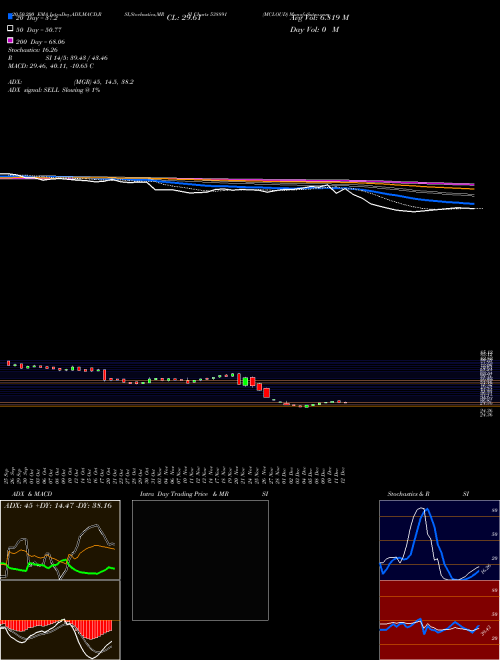Click the 'Day Vol: 0 M' label

(x=314, y=29)
